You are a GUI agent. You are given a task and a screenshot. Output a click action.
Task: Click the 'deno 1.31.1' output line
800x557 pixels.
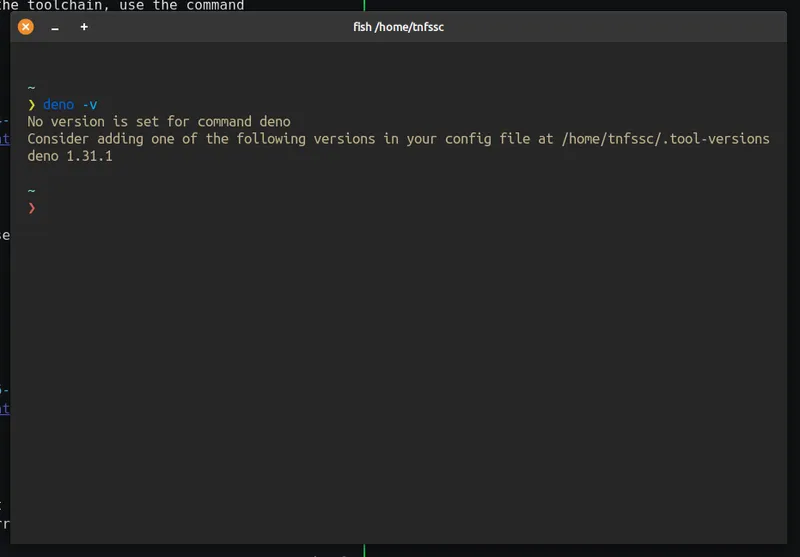[70, 156]
